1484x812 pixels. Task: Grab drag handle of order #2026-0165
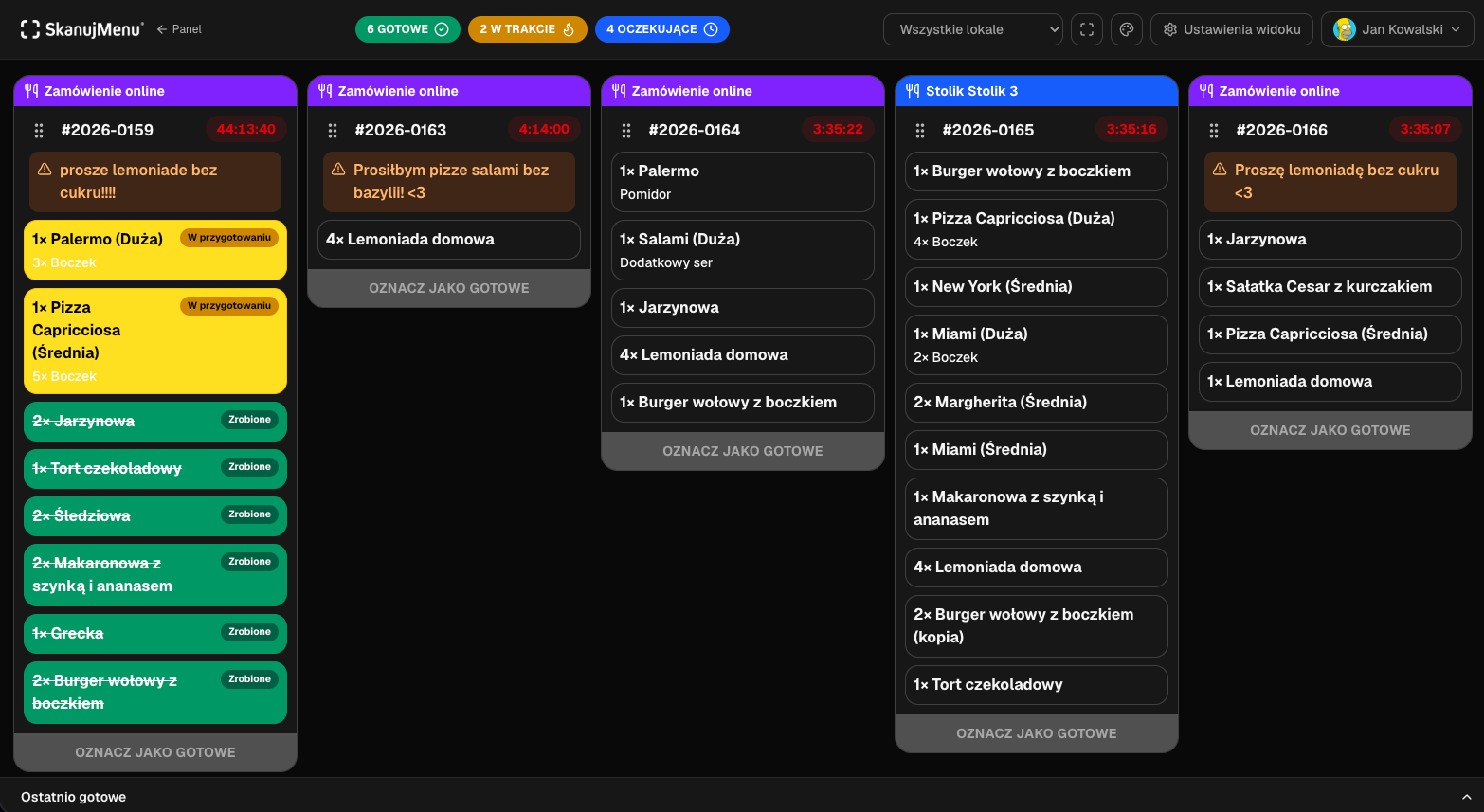tap(920, 131)
